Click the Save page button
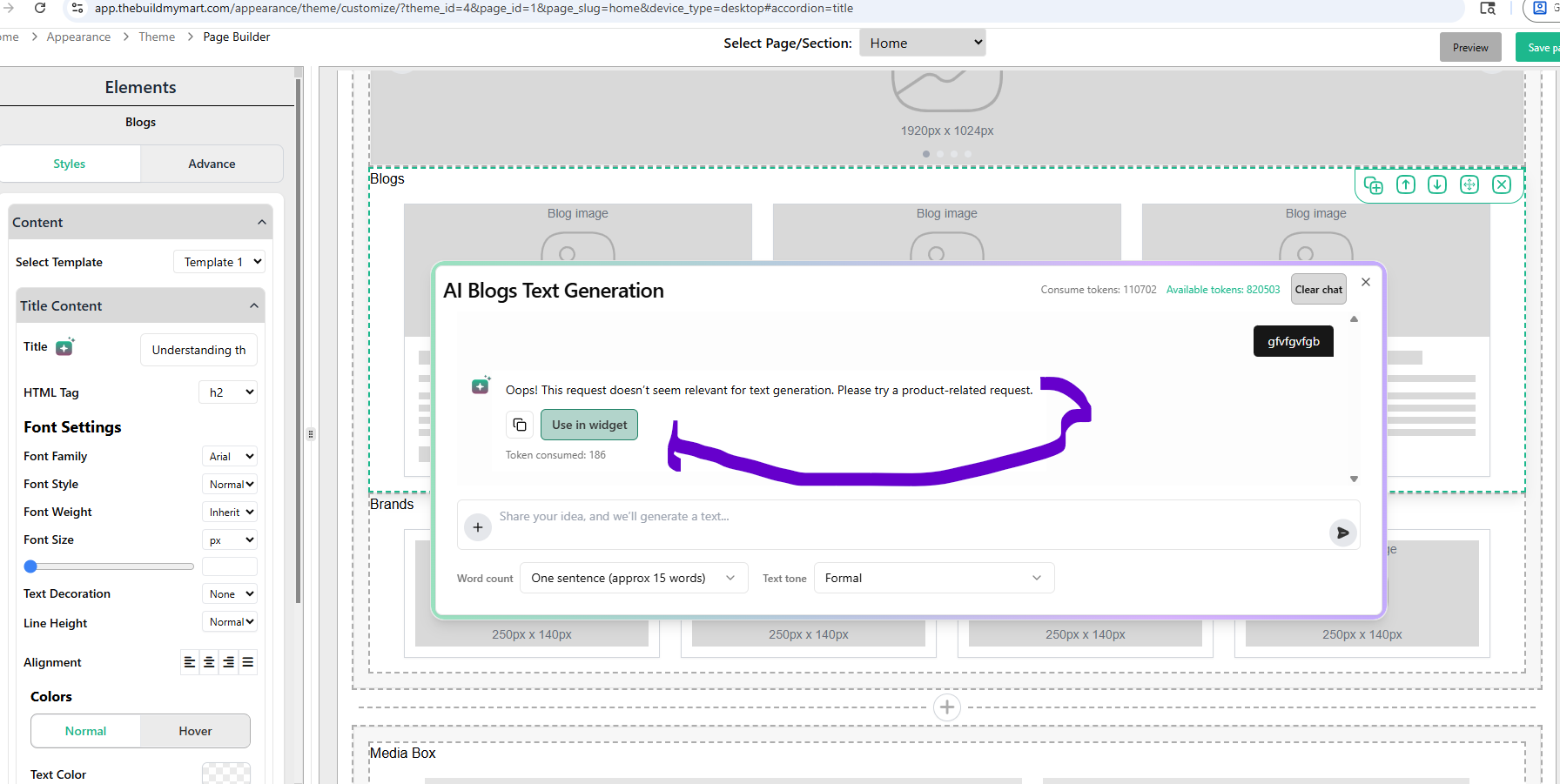Image resolution: width=1560 pixels, height=784 pixels. (1538, 47)
